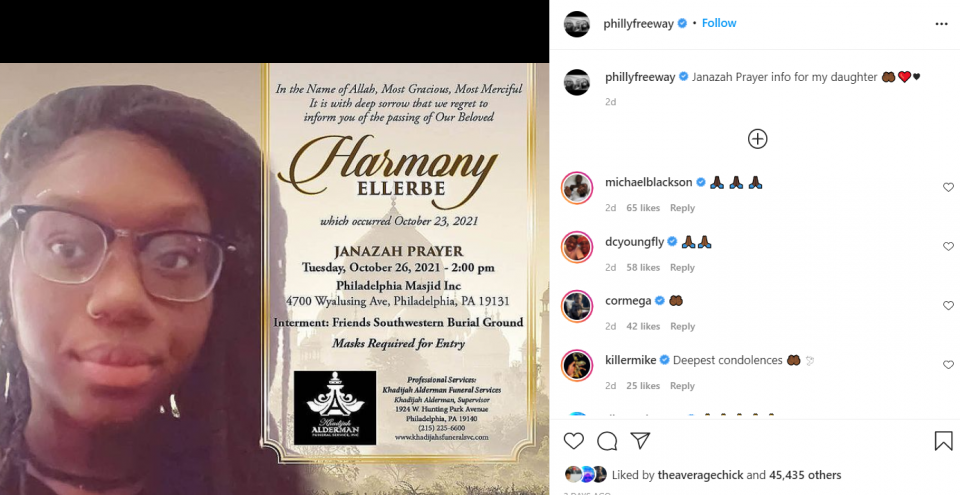Like the post with heart icon
The height and width of the screenshot is (495, 960).
coord(574,440)
